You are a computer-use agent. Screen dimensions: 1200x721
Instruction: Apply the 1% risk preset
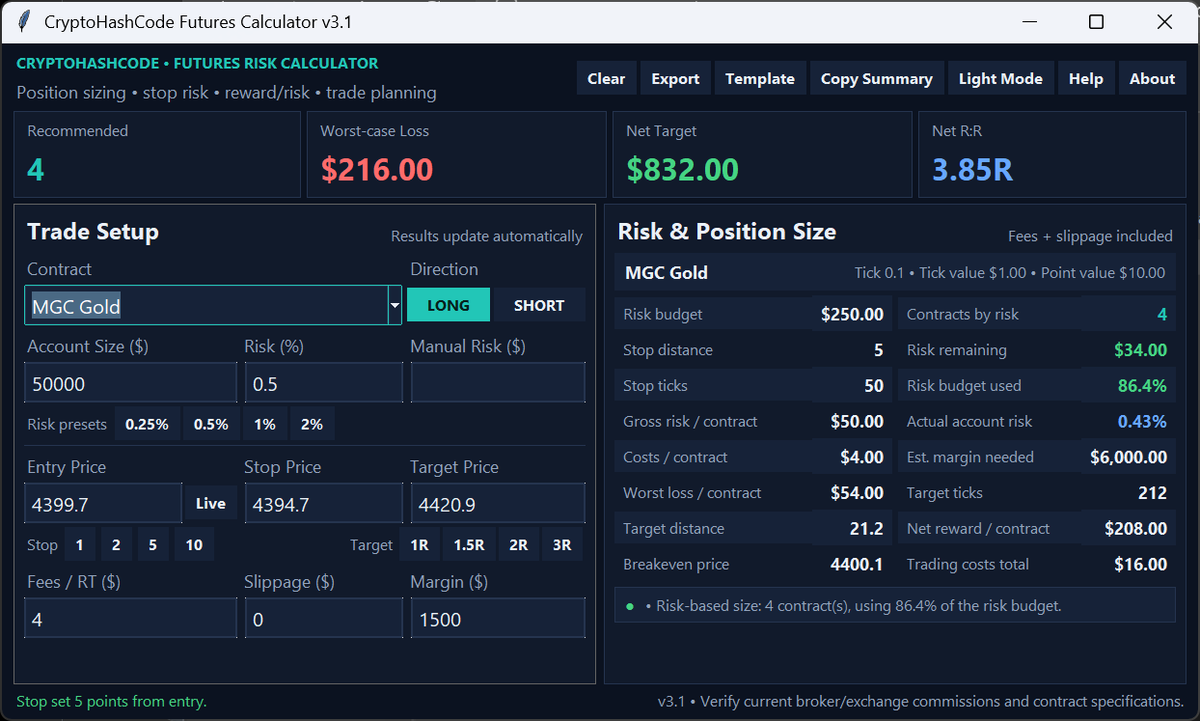(264, 424)
